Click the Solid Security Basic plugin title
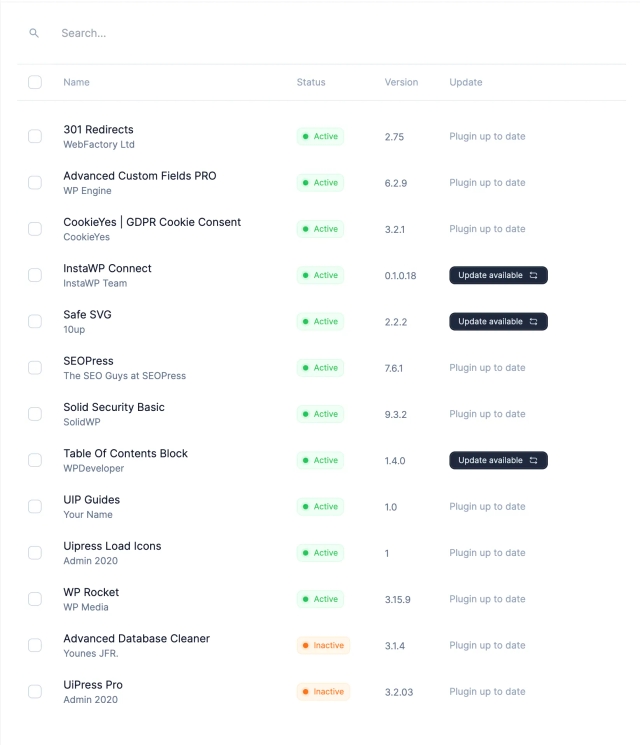The height and width of the screenshot is (745, 640). [x=114, y=407]
